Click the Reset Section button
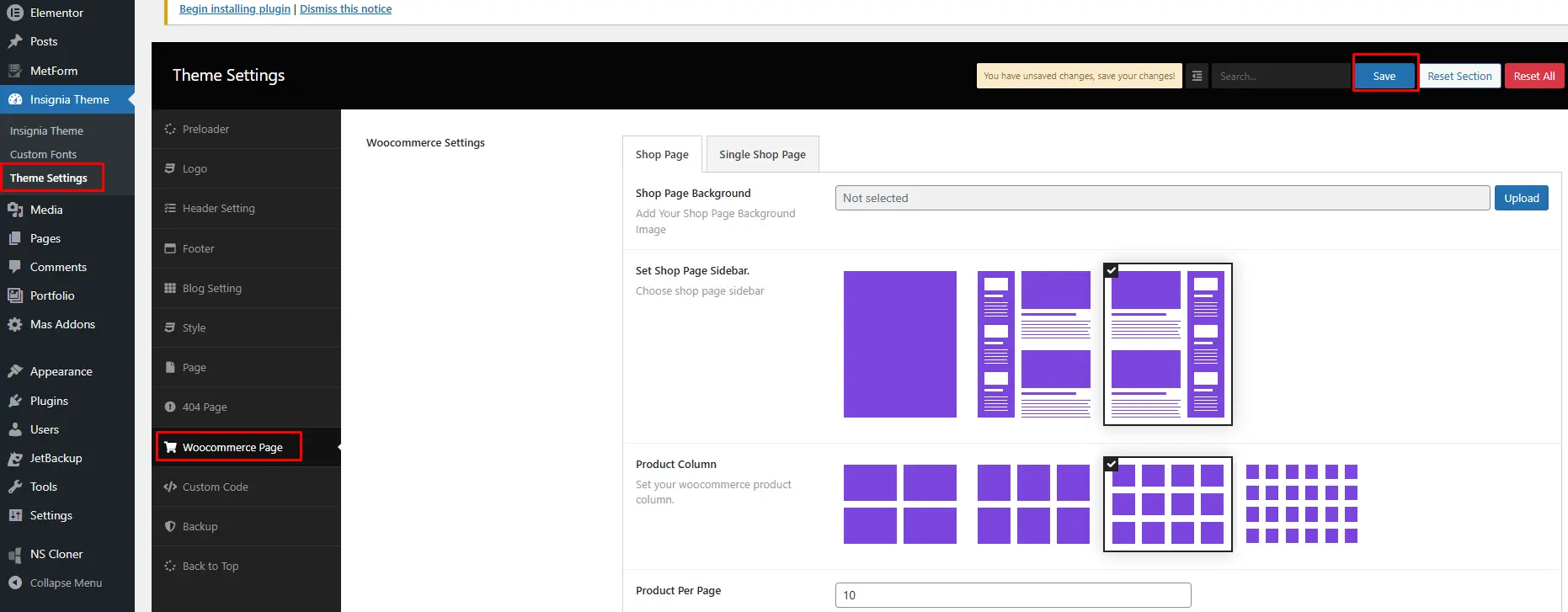 tap(1459, 76)
